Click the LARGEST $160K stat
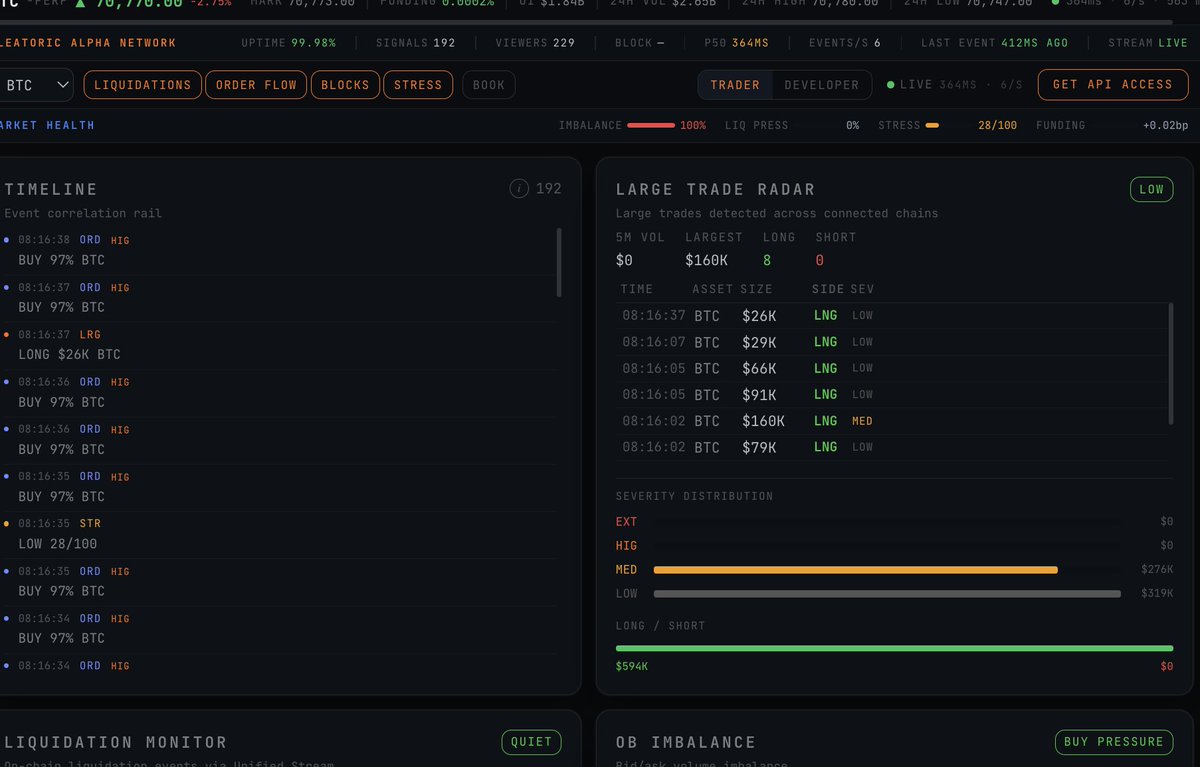This screenshot has height=767, width=1200. [x=714, y=249]
